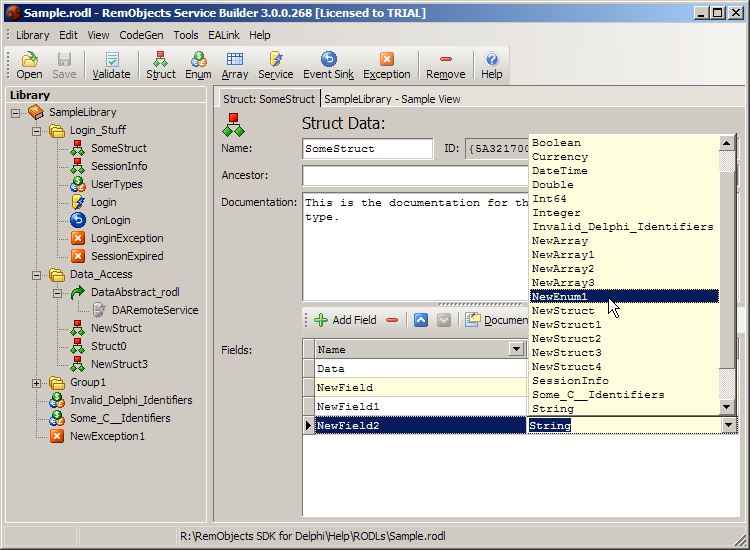
Task: Click the type list scroll up arrow
Action: click(727, 143)
